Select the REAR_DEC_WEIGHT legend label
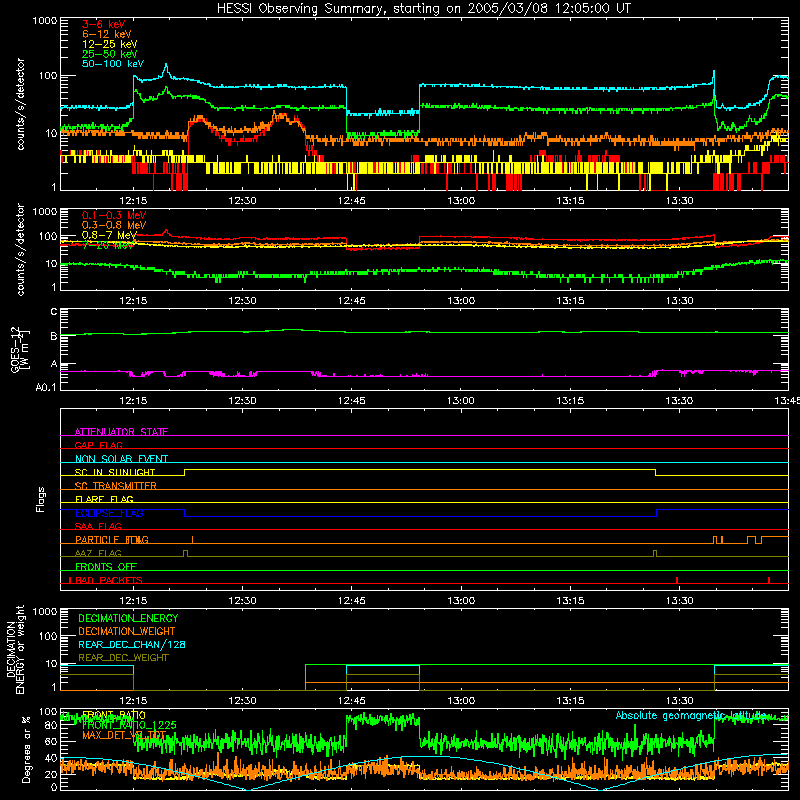Viewport: 800px width, 800px height. pyautogui.click(x=123, y=658)
